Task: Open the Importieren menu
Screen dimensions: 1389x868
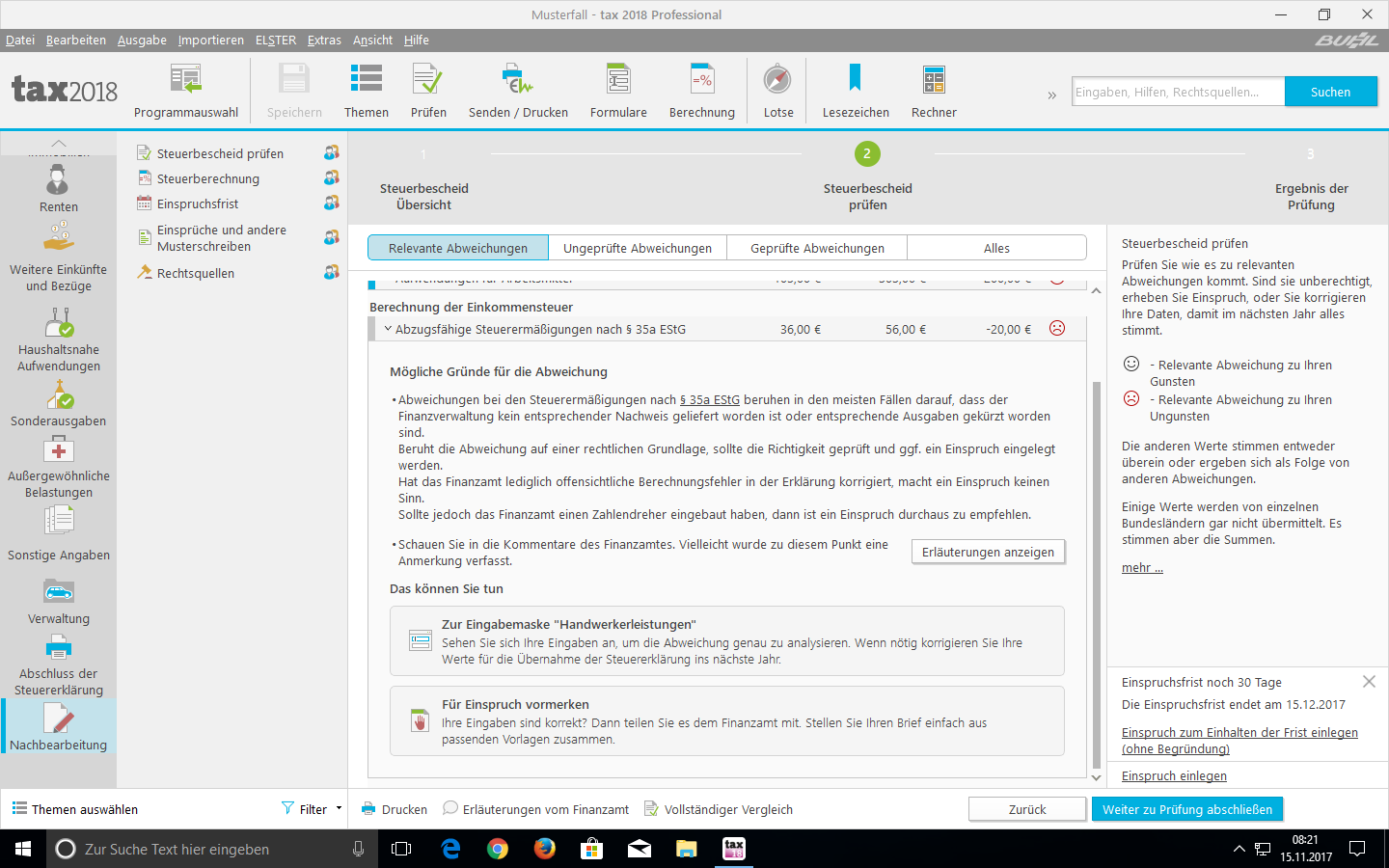Action: (x=211, y=40)
